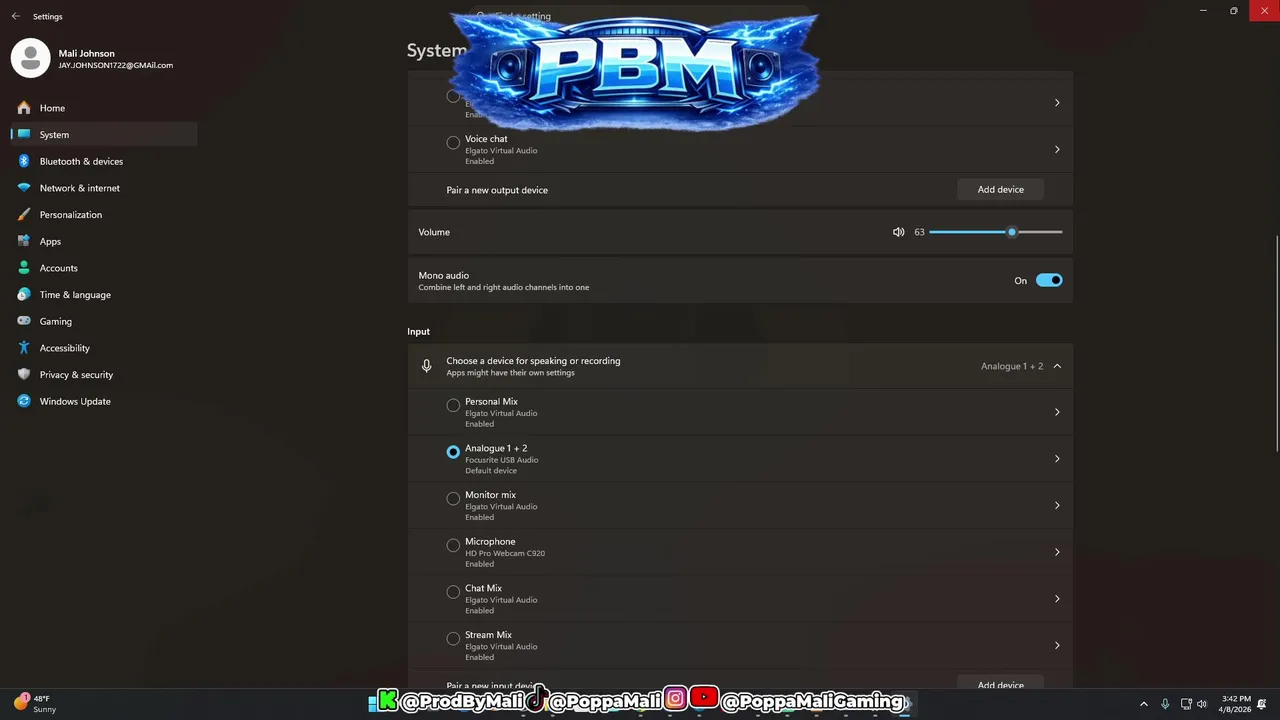The height and width of the screenshot is (720, 1280).
Task: Click the Accounts person icon
Action: (24, 268)
